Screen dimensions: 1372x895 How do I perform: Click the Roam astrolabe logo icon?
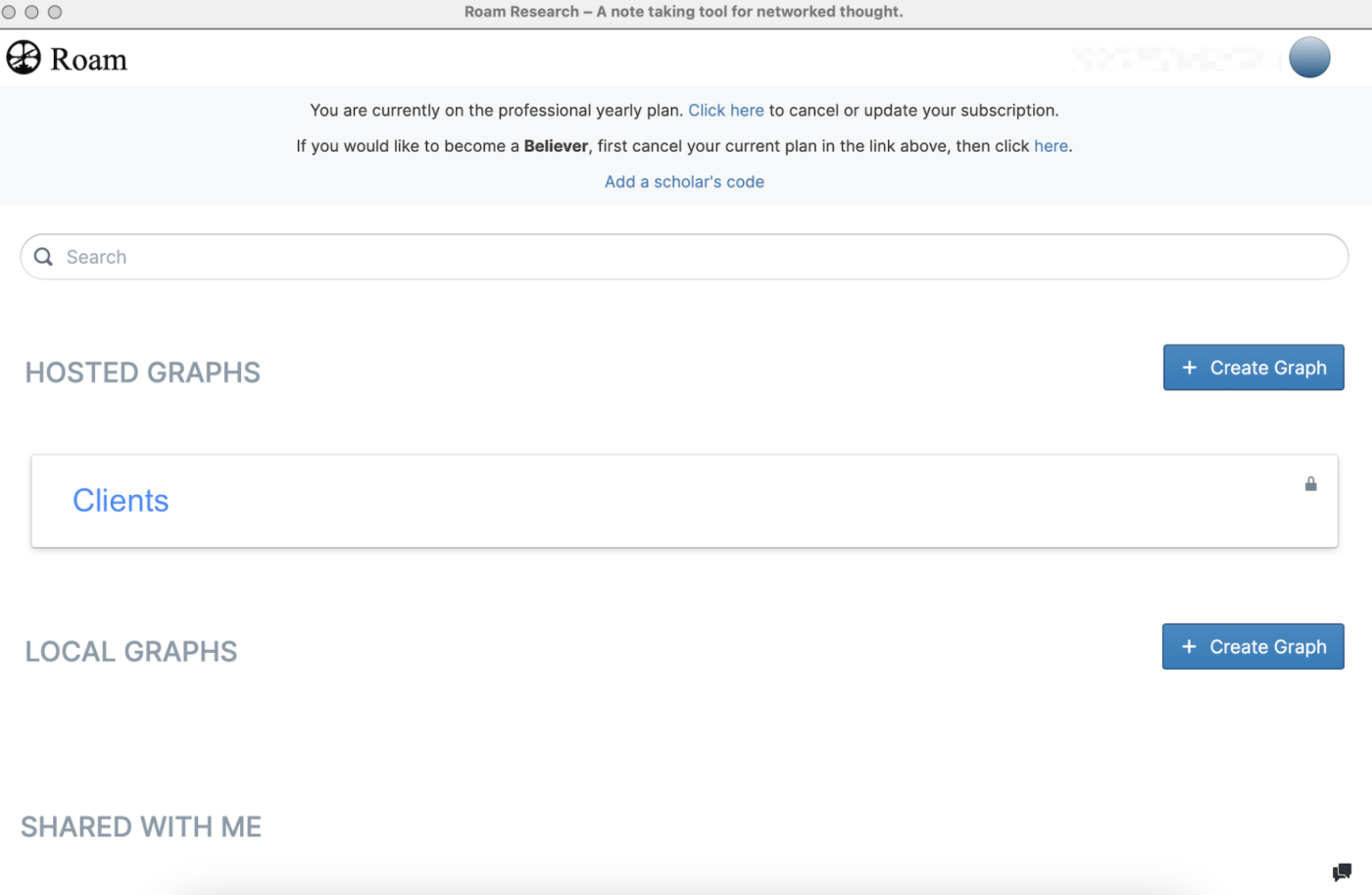(x=24, y=58)
